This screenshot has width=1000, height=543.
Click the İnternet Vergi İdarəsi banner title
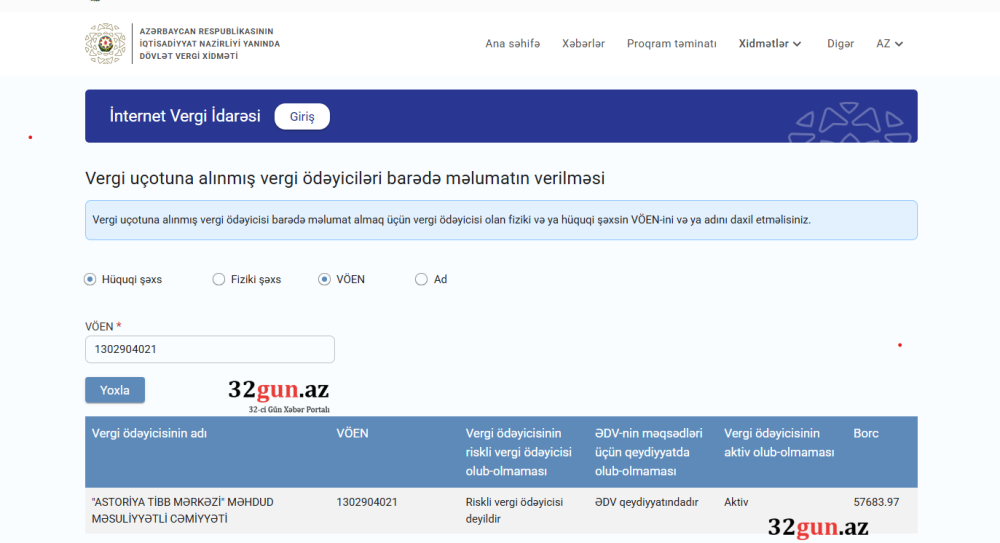[x=185, y=116]
